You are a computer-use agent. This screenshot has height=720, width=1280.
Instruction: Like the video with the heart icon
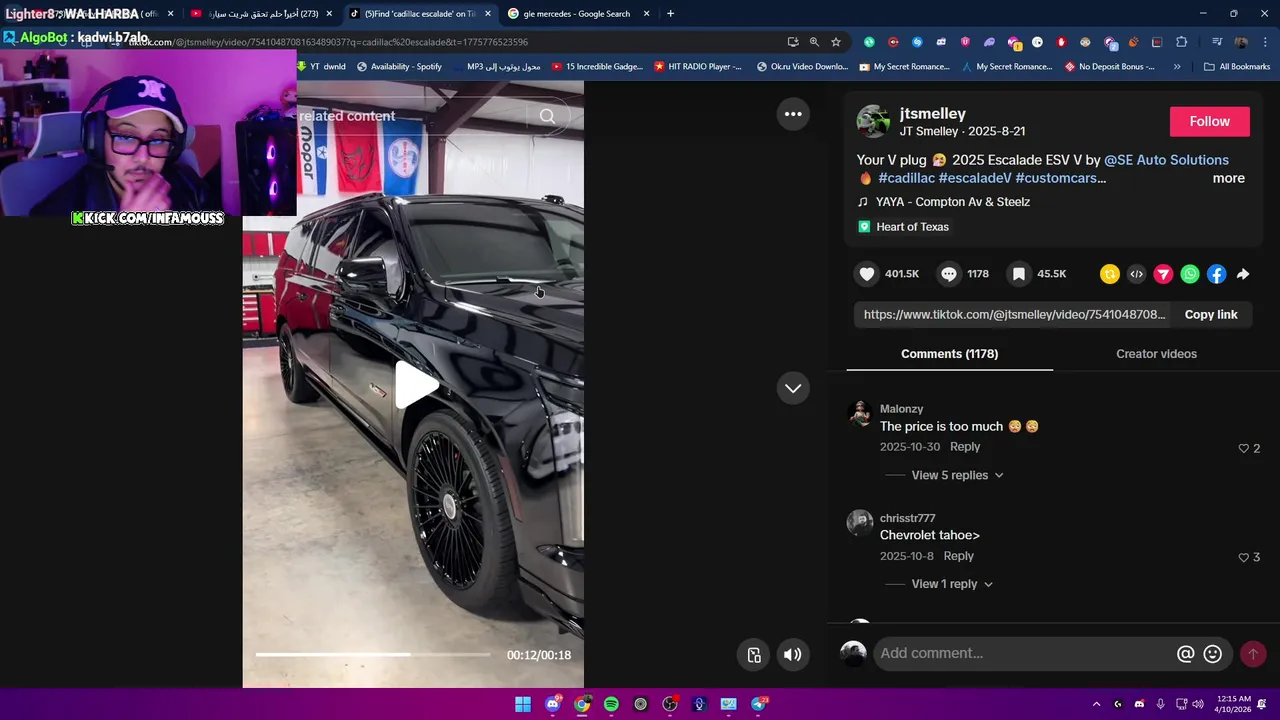[x=867, y=274]
